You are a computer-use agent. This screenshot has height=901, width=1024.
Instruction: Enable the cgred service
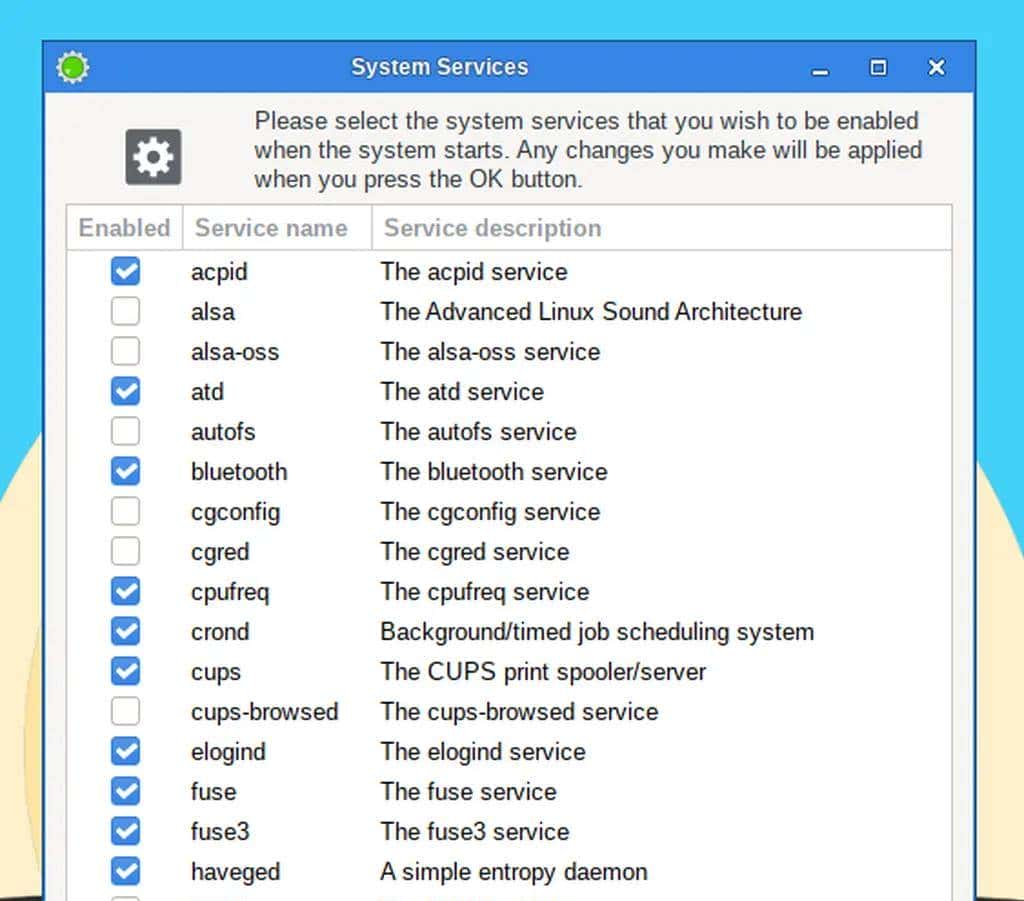point(125,551)
